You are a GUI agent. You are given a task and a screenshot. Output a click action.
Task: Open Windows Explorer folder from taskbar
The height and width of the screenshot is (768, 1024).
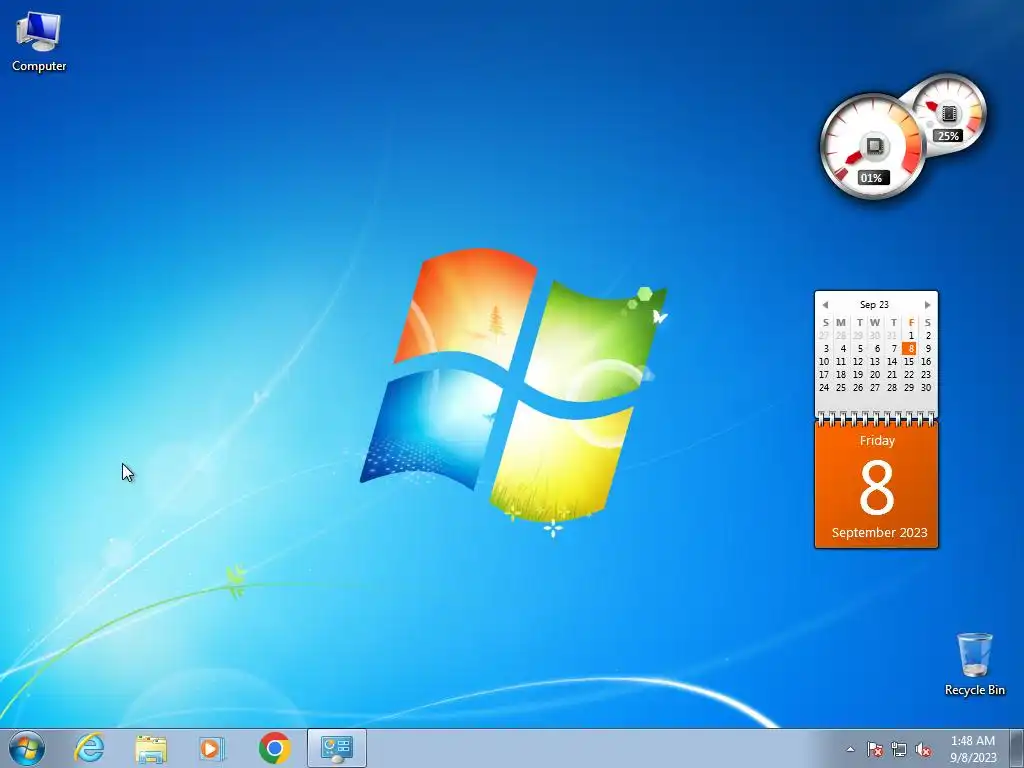(x=151, y=748)
